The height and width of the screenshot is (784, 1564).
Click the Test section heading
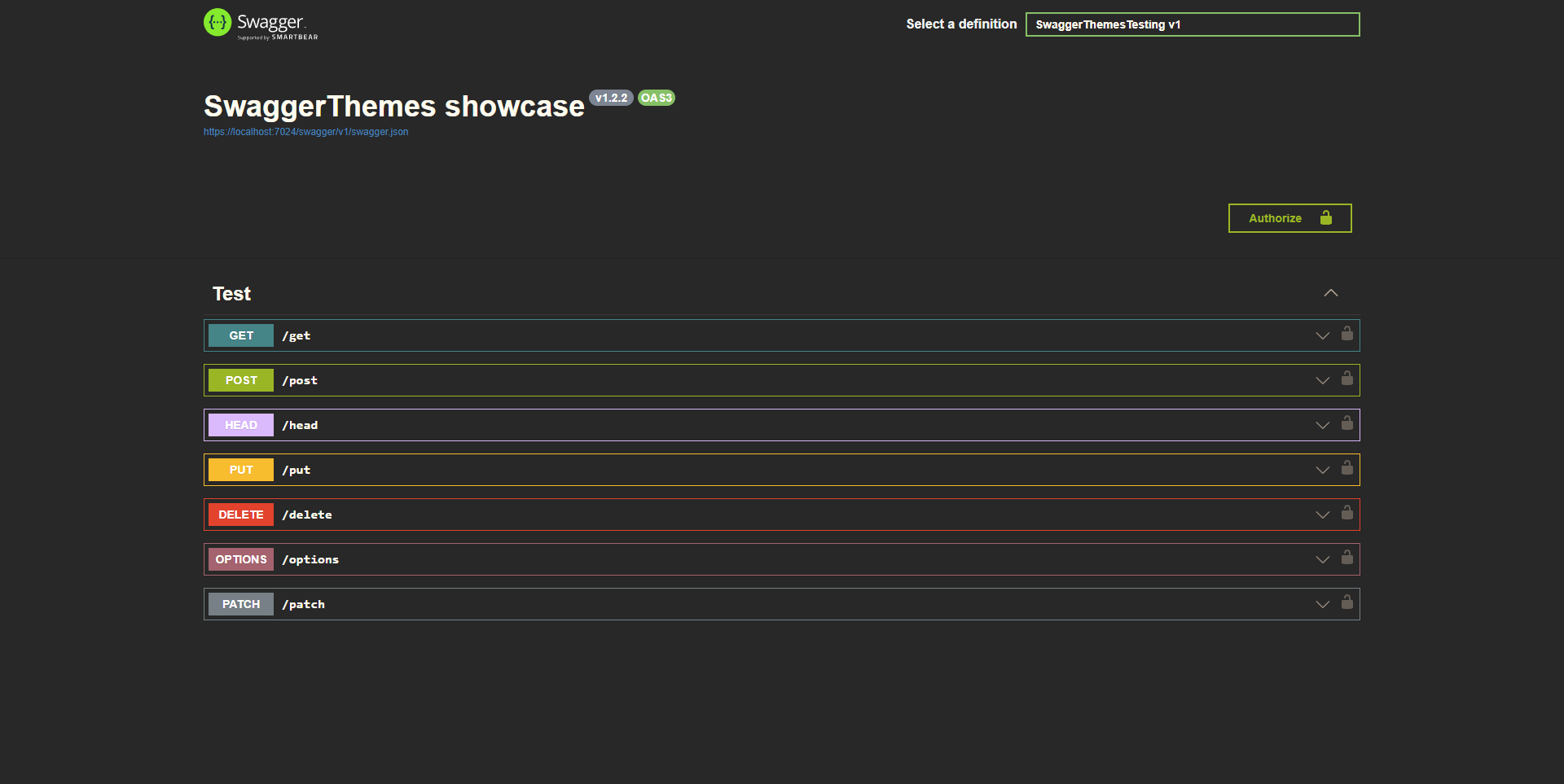[231, 294]
